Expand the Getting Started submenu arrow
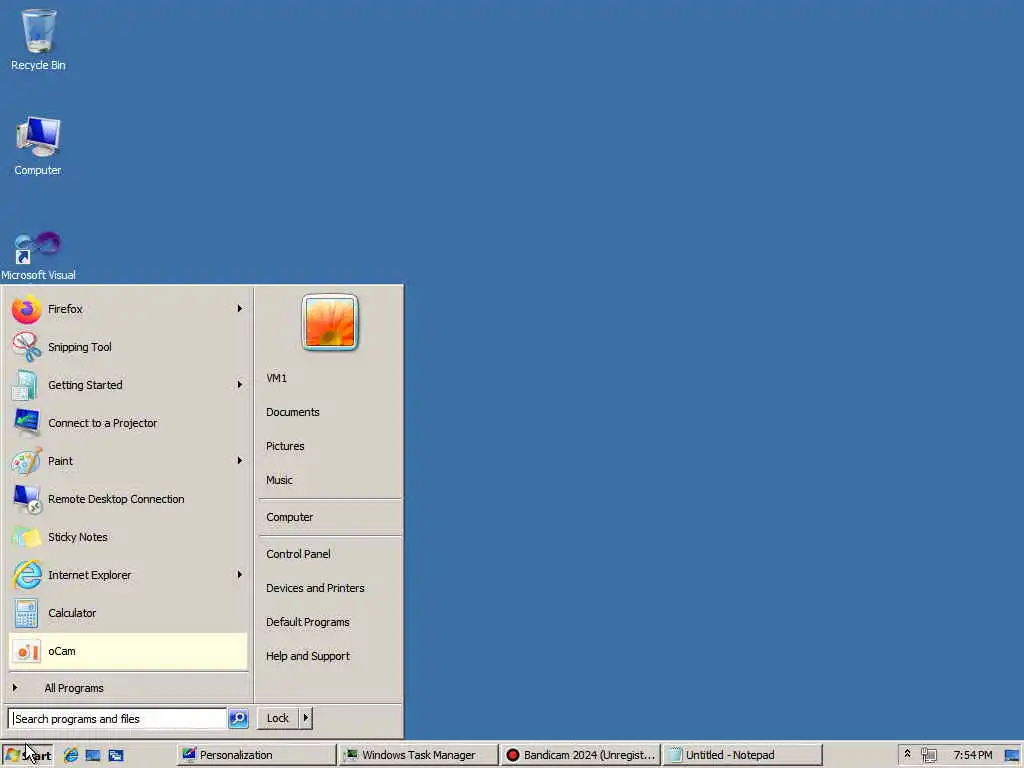This screenshot has height=768, width=1024. pos(240,385)
